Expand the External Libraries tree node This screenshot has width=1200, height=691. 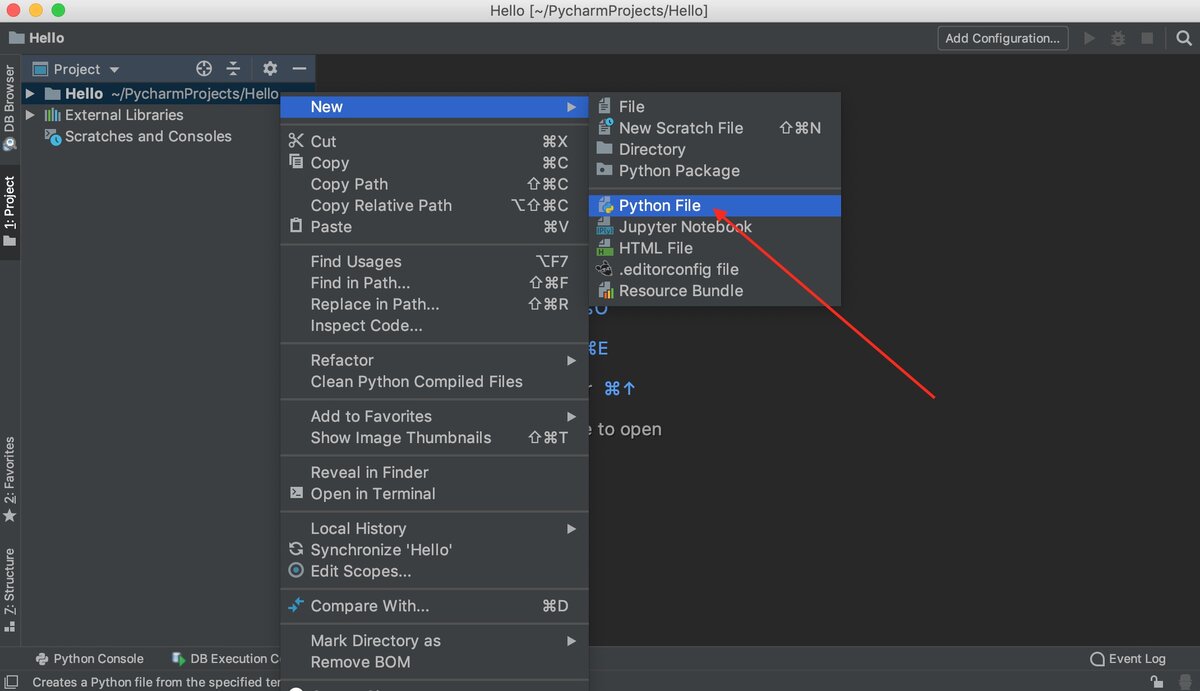click(x=30, y=115)
